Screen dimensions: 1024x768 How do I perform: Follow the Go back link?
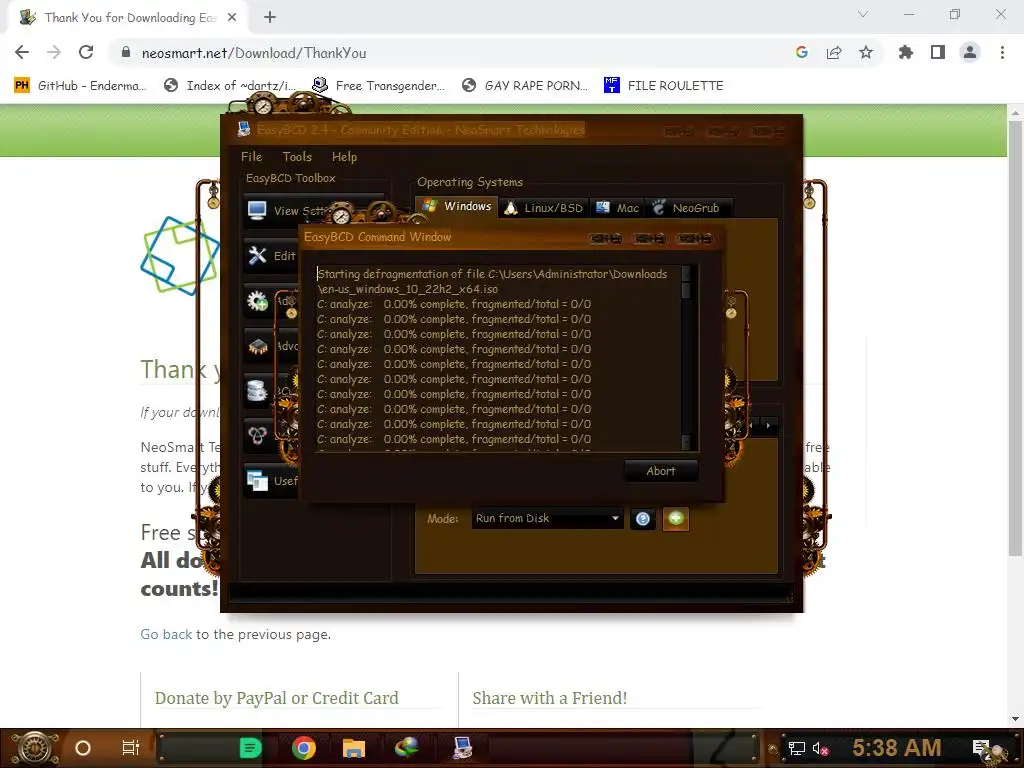(x=166, y=634)
